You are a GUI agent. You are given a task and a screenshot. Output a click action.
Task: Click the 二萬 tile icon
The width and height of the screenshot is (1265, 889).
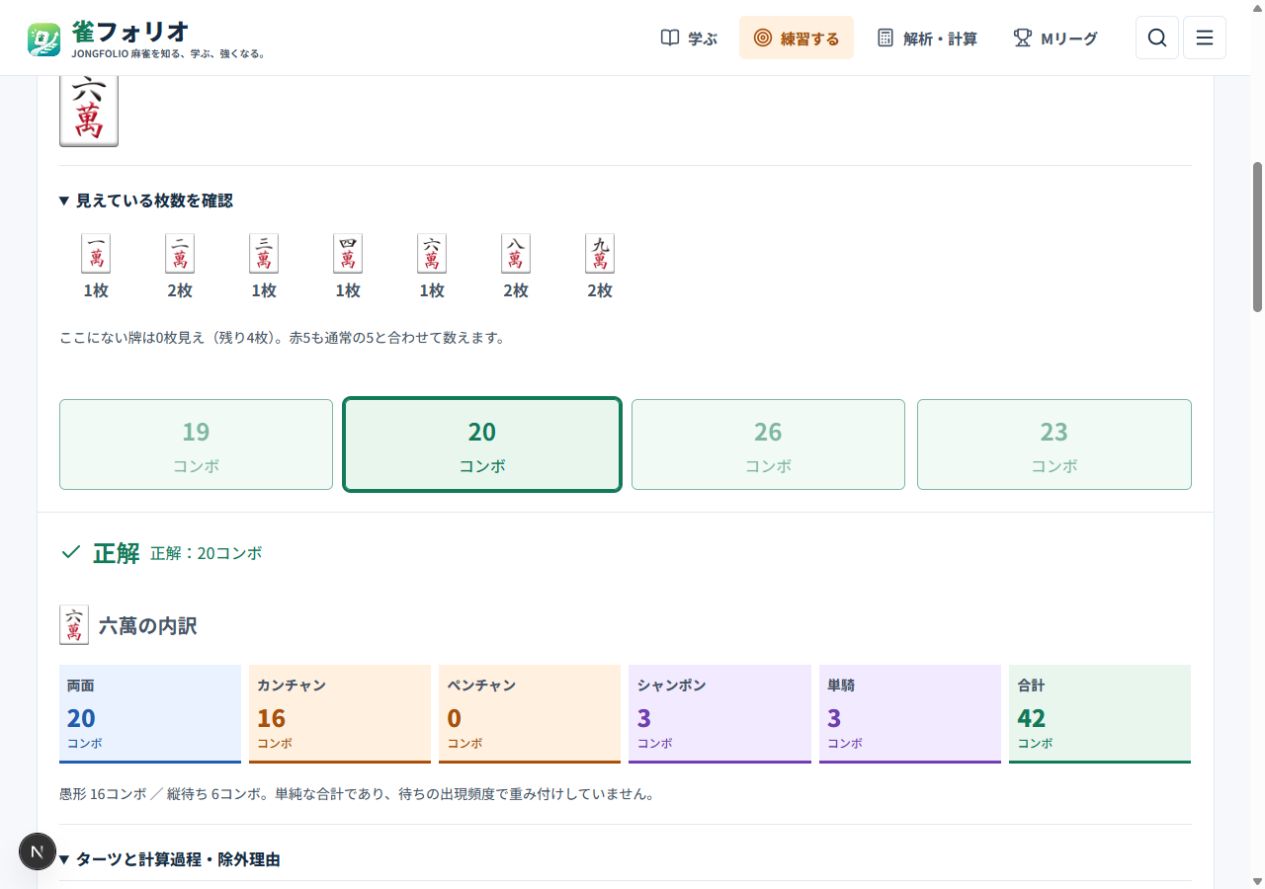point(180,254)
